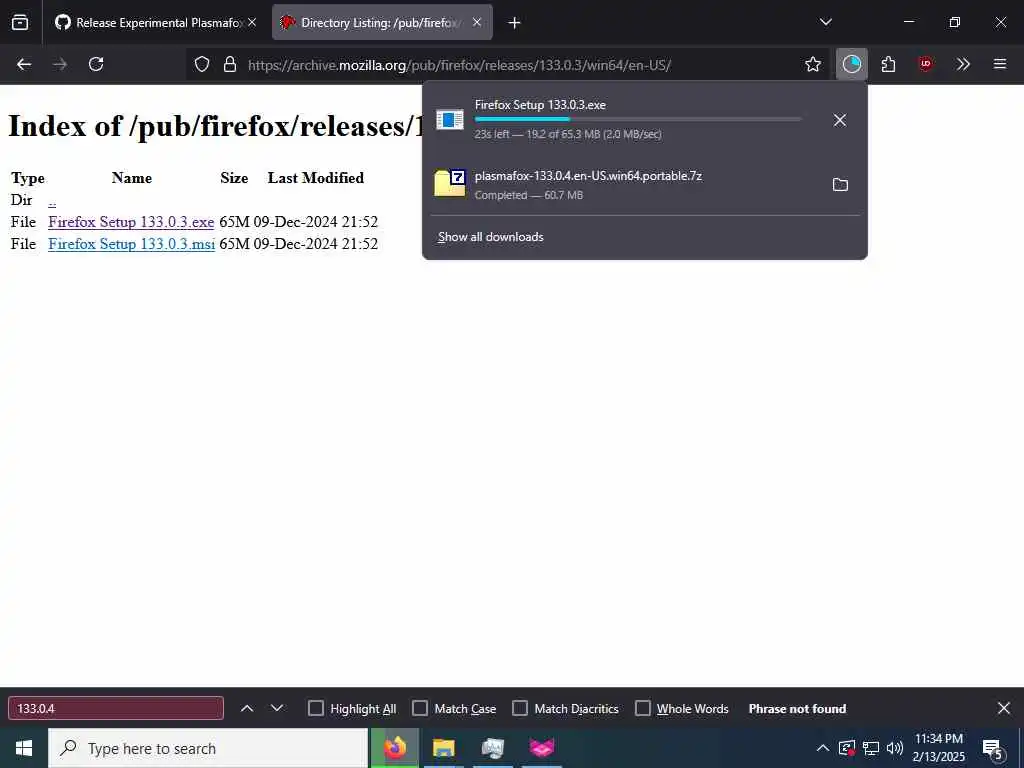
Task: Open the pink fox taskbar app
Action: click(x=541, y=748)
